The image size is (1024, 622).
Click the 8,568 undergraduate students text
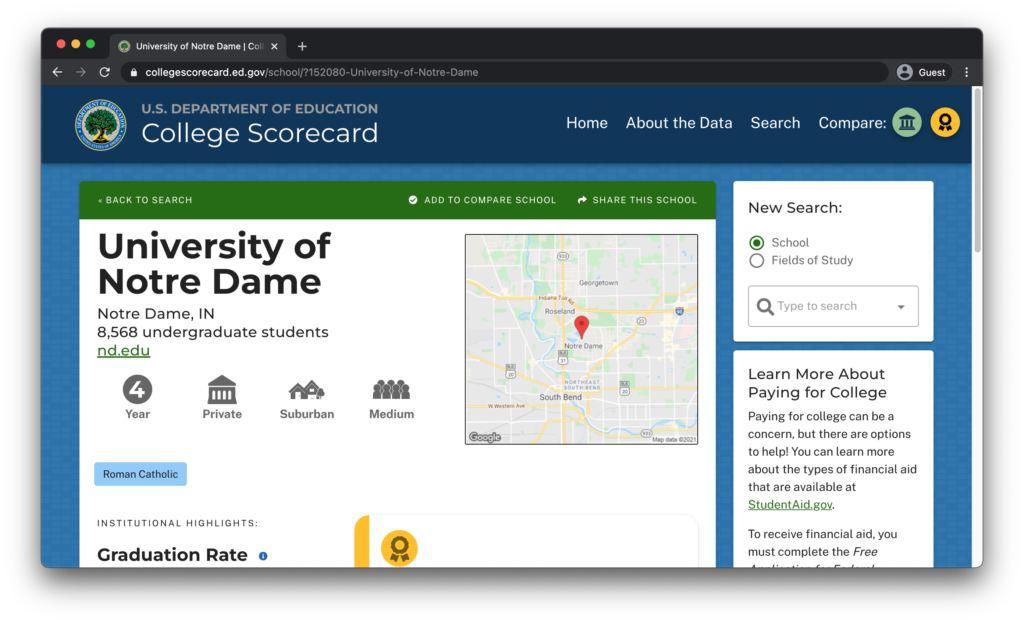coord(213,332)
